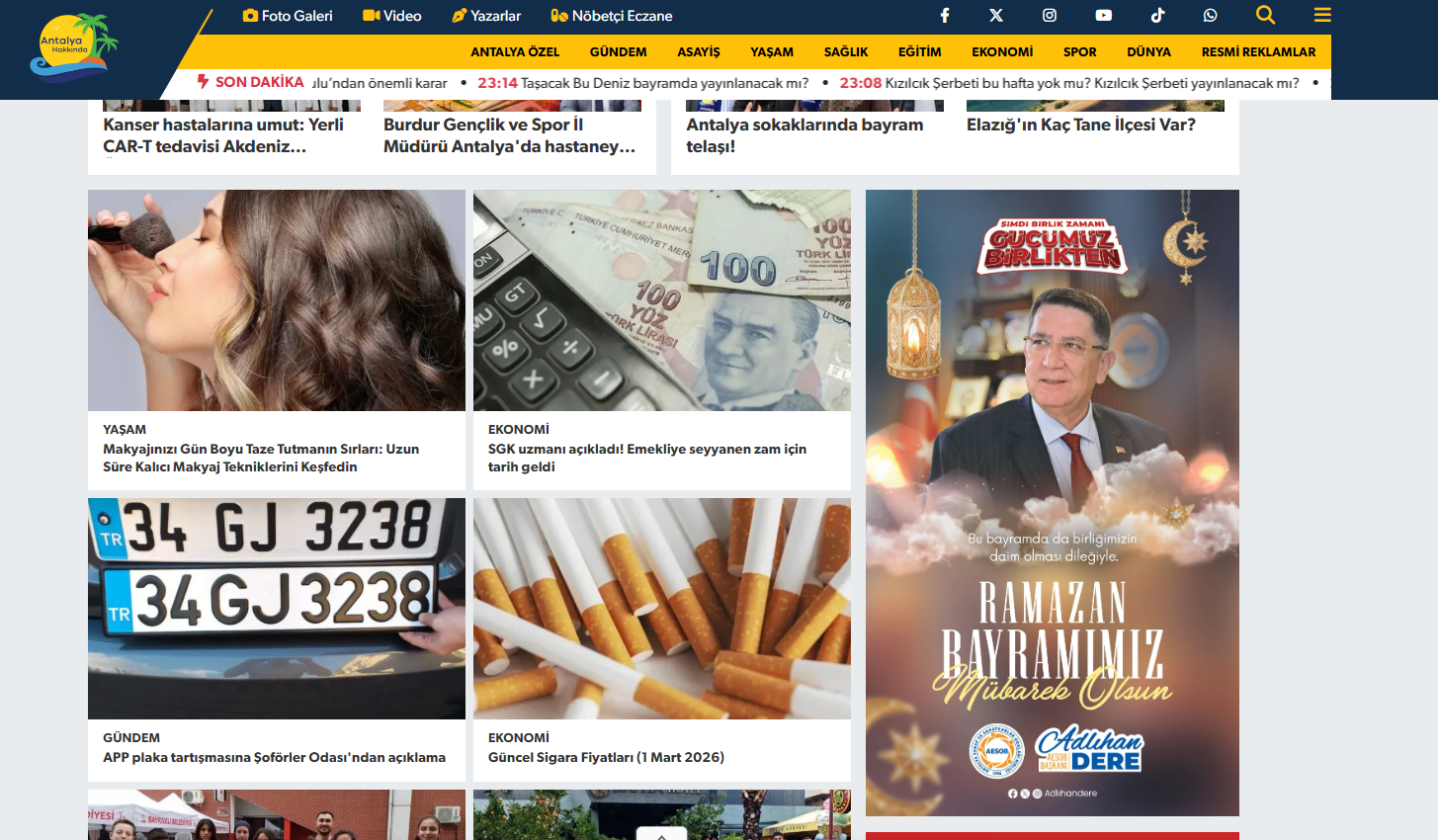Open the YouTube icon in header

pos(1103,16)
